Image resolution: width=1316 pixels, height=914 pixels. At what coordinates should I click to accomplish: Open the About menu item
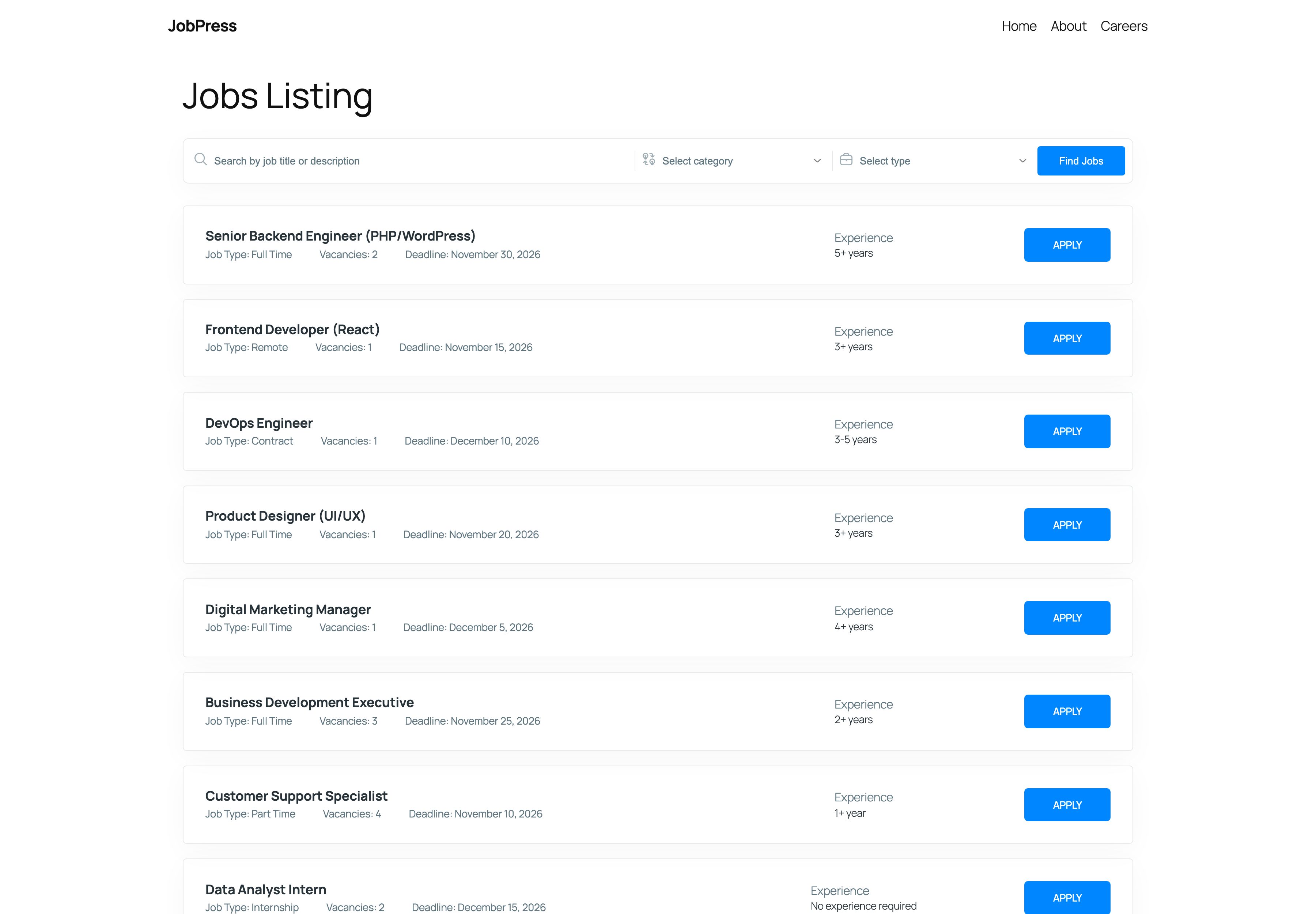tap(1068, 26)
